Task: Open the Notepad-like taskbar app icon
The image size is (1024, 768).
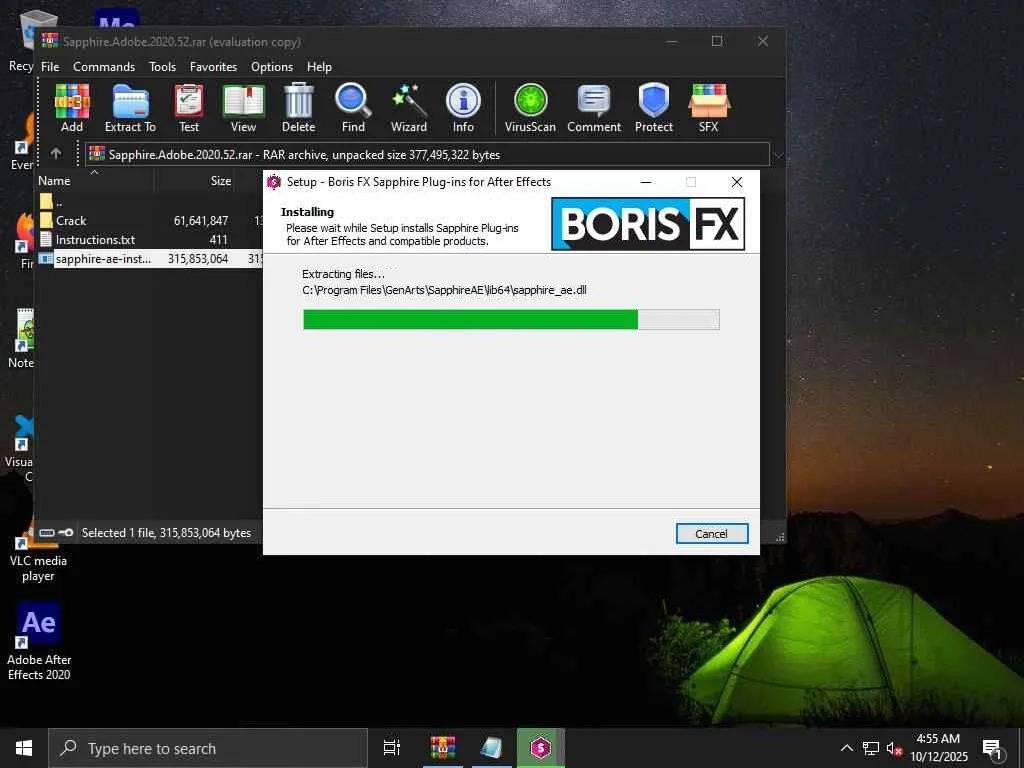Action: (x=491, y=748)
